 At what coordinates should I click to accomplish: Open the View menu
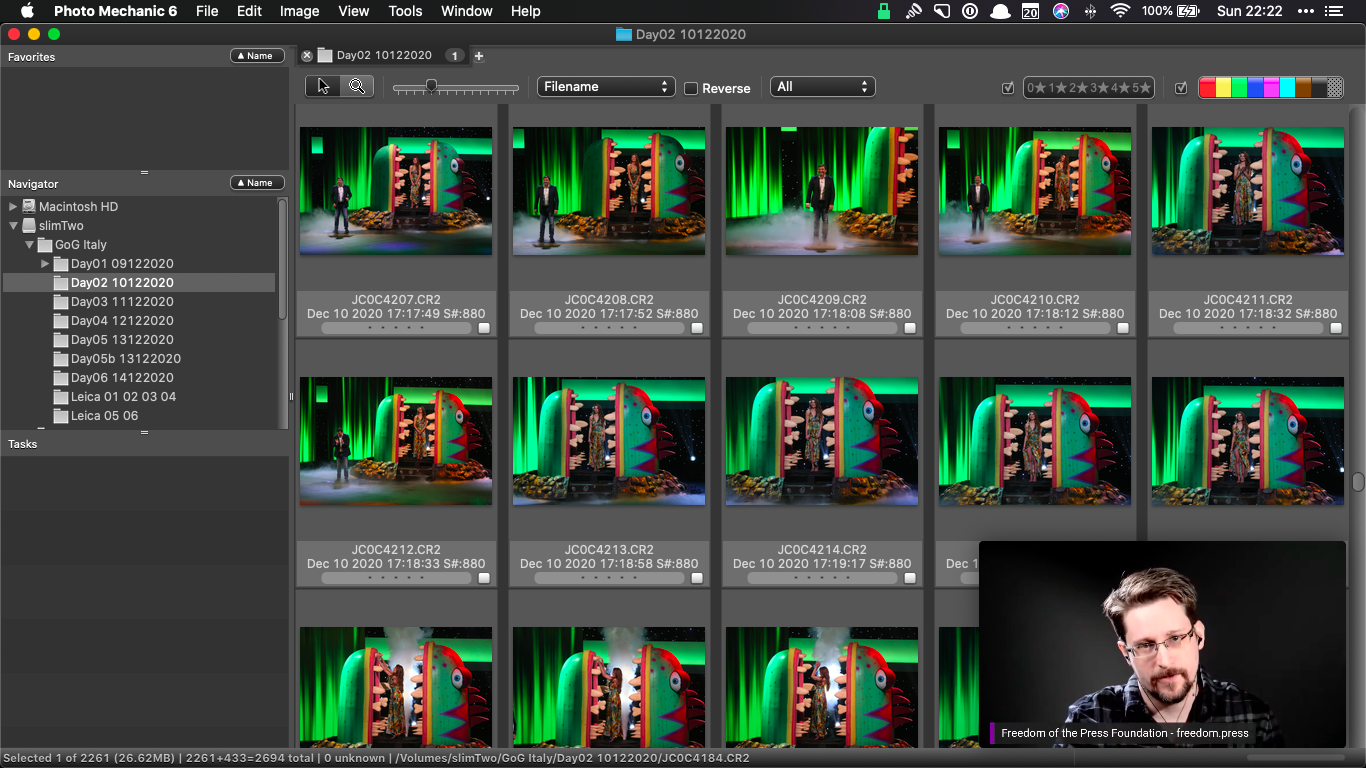point(354,11)
